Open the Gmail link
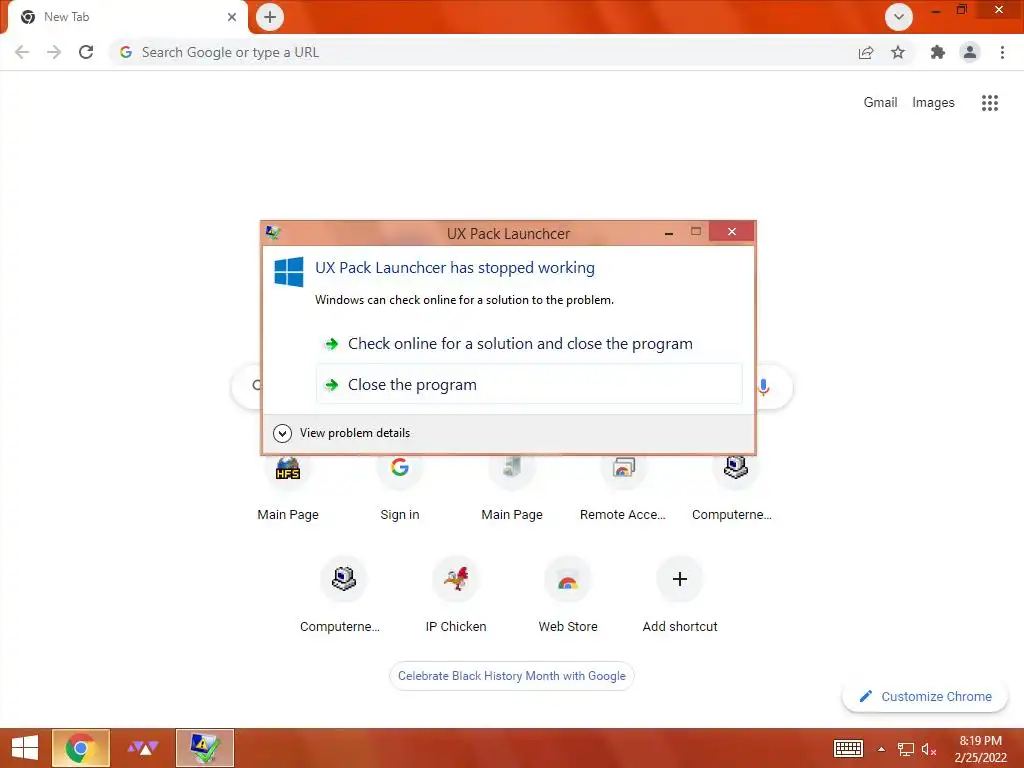Viewport: 1024px width, 768px height. click(x=880, y=103)
